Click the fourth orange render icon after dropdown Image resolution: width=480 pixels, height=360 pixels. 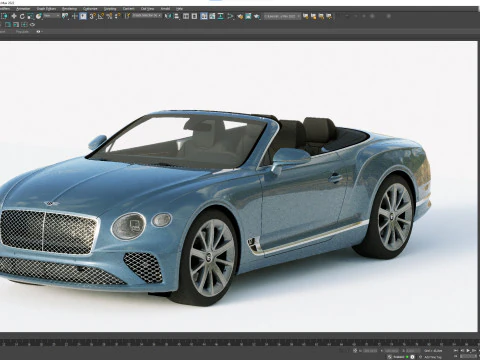[329, 16]
